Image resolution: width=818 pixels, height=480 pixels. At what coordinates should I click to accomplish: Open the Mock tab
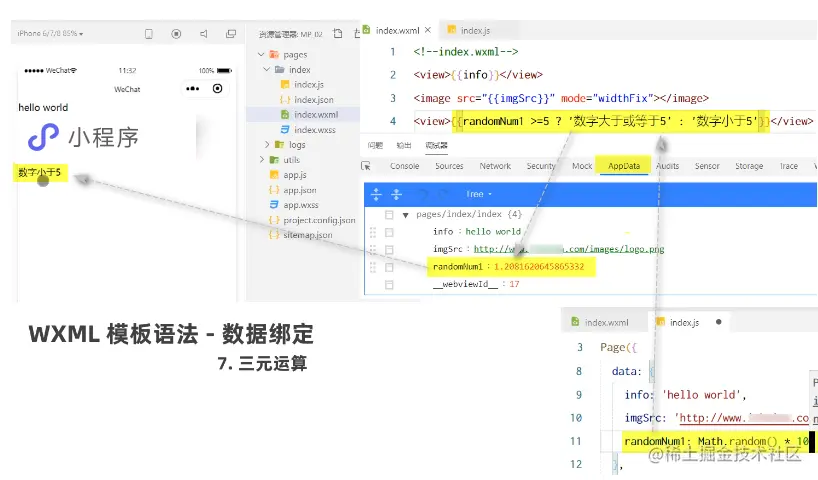582,166
